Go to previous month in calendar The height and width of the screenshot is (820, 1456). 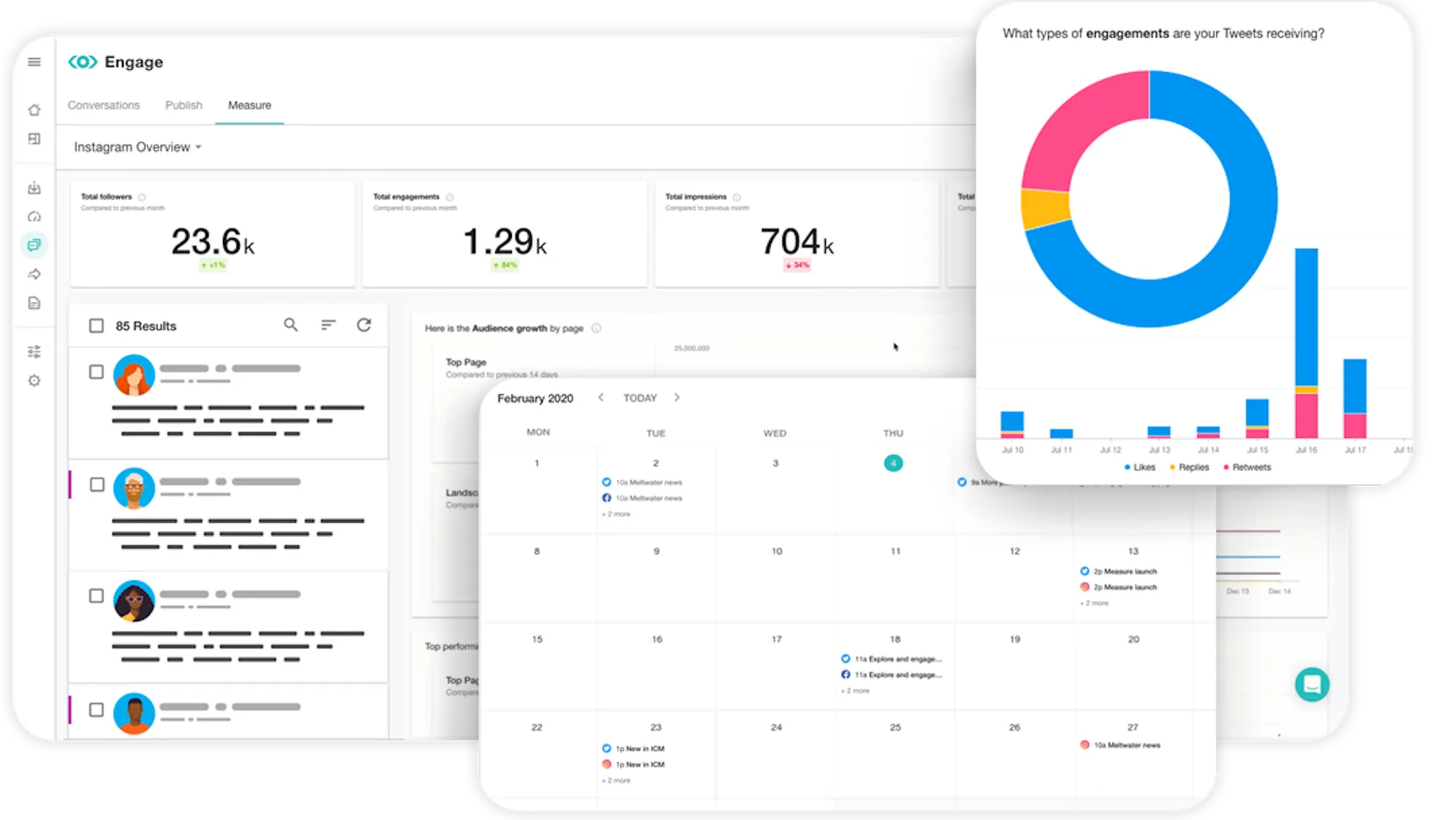601,397
